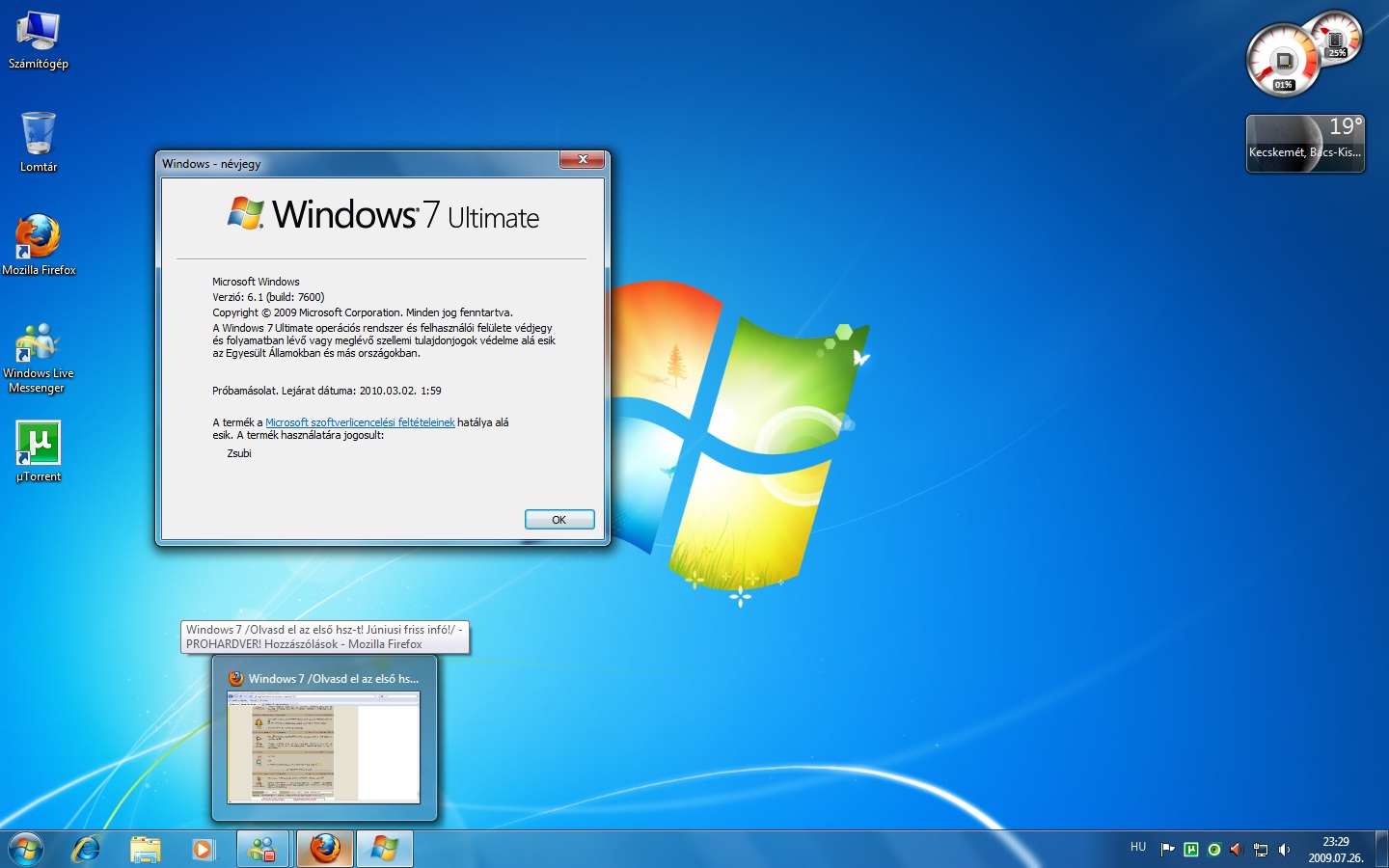
Task: Select the Windows Live Messenger taskbar button
Action: (263, 850)
